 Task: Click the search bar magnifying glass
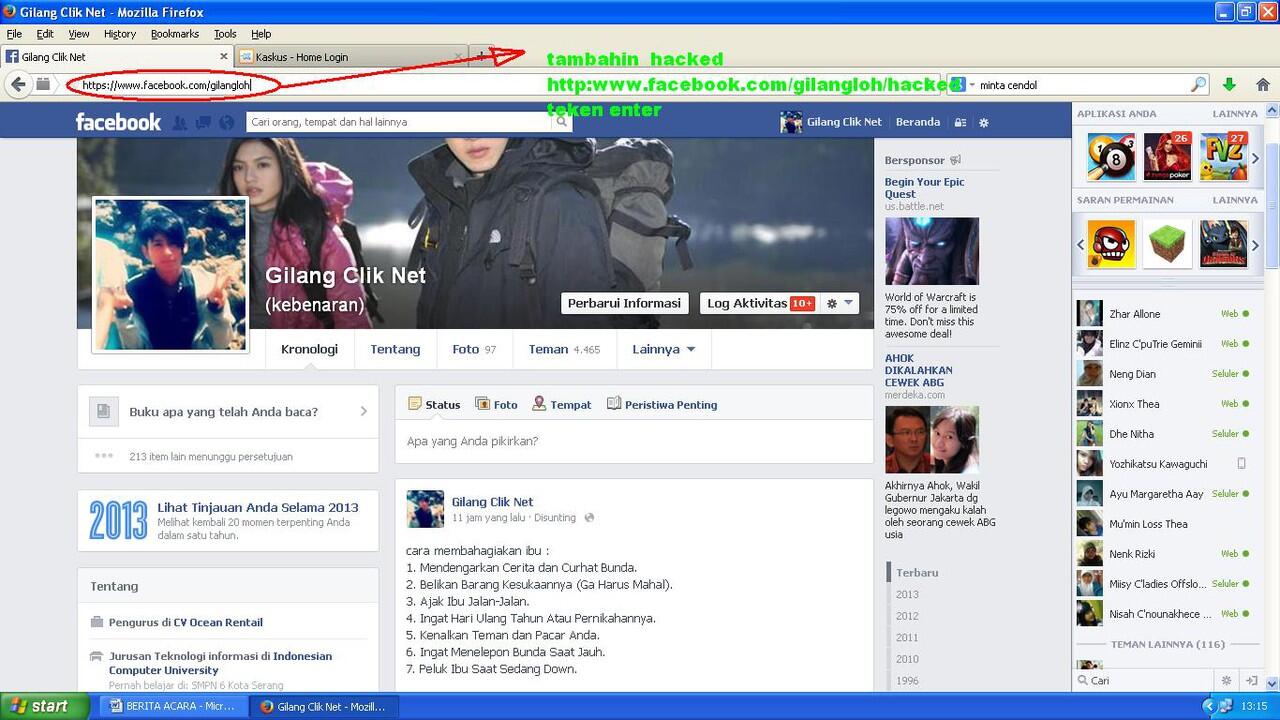[x=1198, y=85]
